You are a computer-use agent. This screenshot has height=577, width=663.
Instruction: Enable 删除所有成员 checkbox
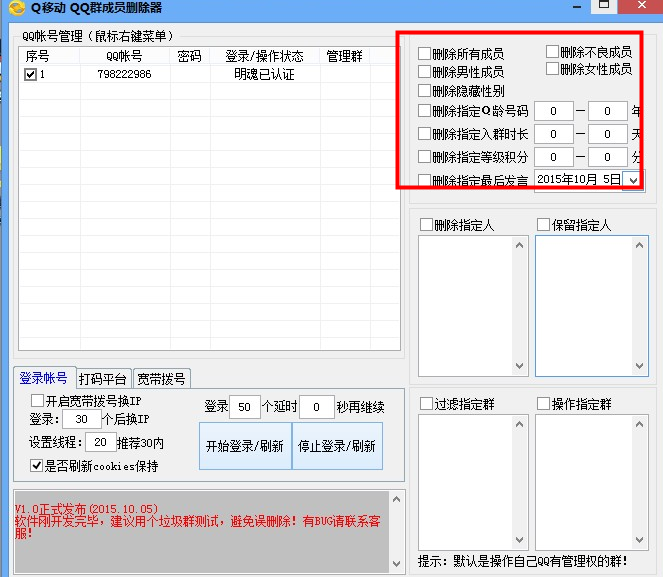(x=424, y=54)
